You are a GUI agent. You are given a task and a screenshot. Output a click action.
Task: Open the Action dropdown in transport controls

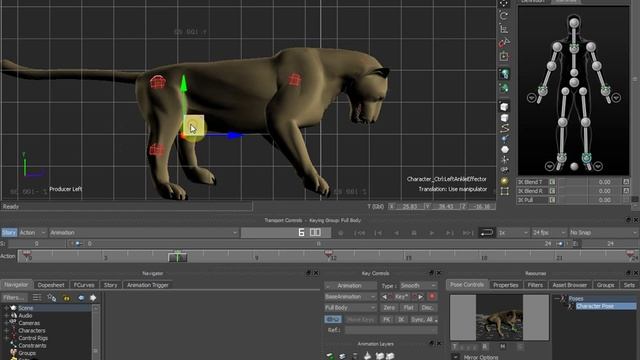coord(32,233)
